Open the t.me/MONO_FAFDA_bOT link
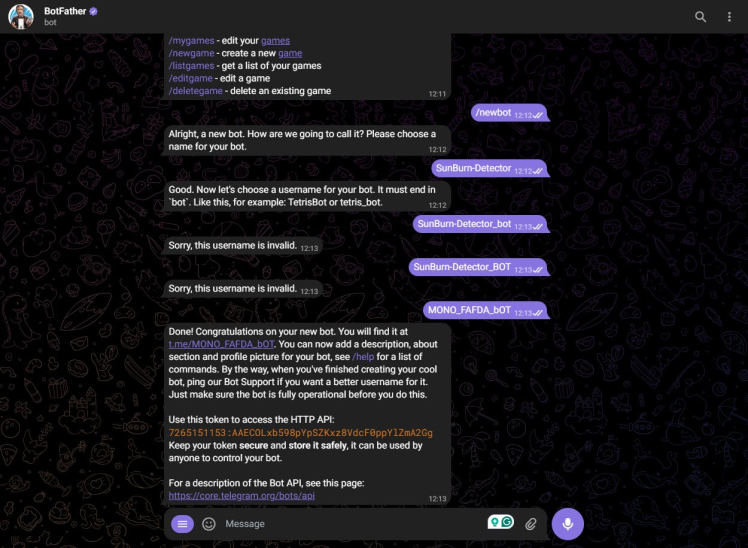Viewport: 748px width, 548px height. (221, 344)
